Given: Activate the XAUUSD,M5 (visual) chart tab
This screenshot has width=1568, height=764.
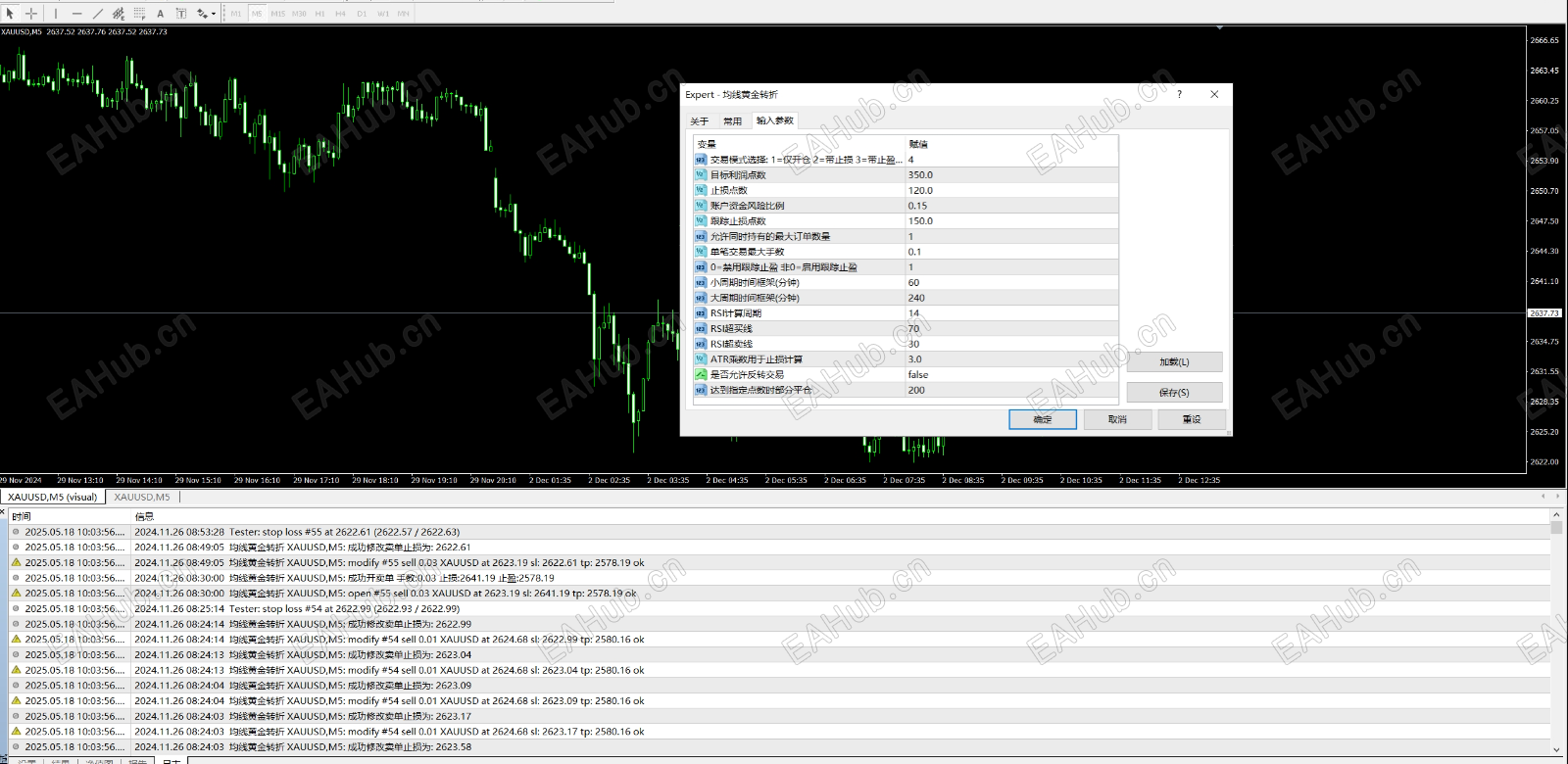Looking at the screenshot, I should [53, 497].
